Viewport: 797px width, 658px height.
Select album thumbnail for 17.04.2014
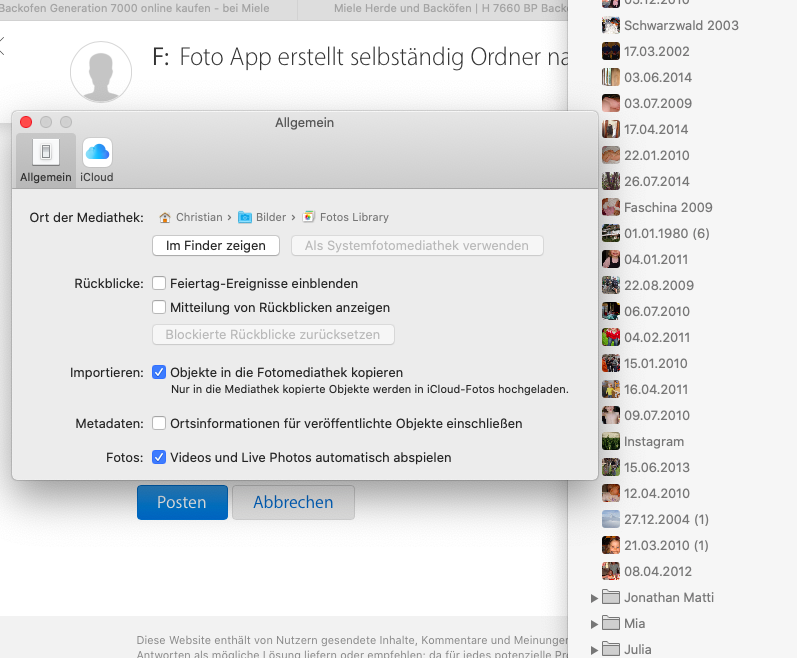pos(610,129)
